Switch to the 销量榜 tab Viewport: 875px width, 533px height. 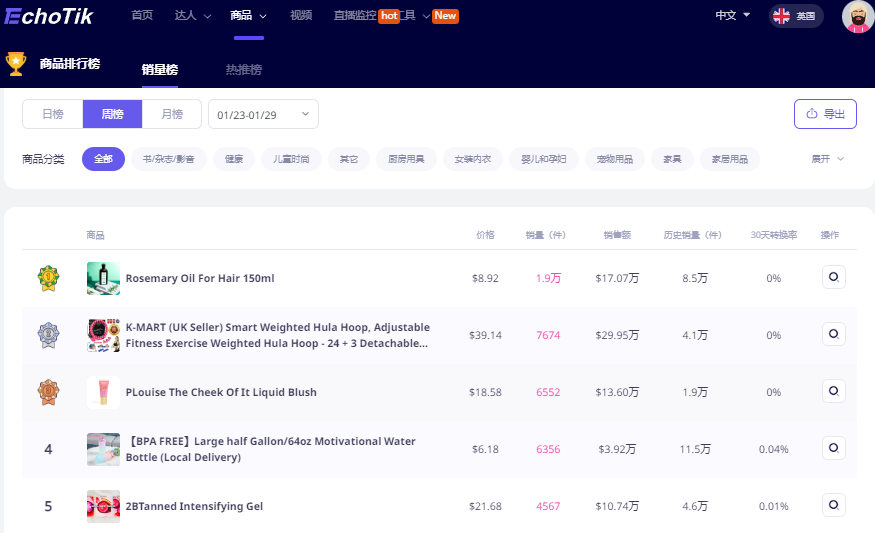[x=160, y=70]
